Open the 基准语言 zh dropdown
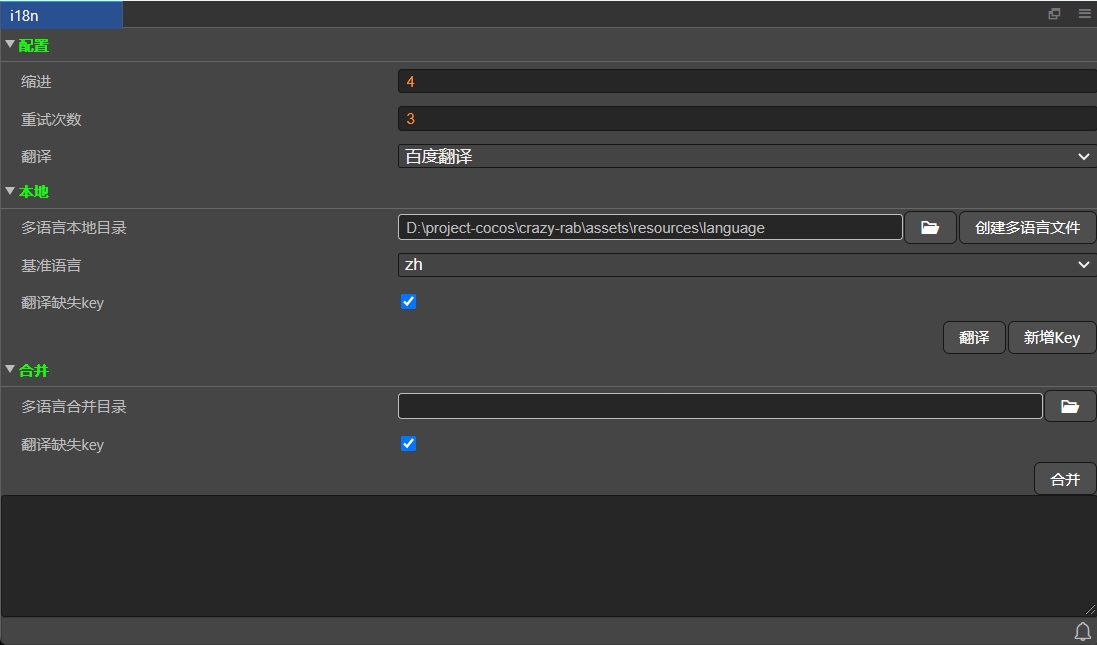The height and width of the screenshot is (645, 1097). [x=746, y=265]
